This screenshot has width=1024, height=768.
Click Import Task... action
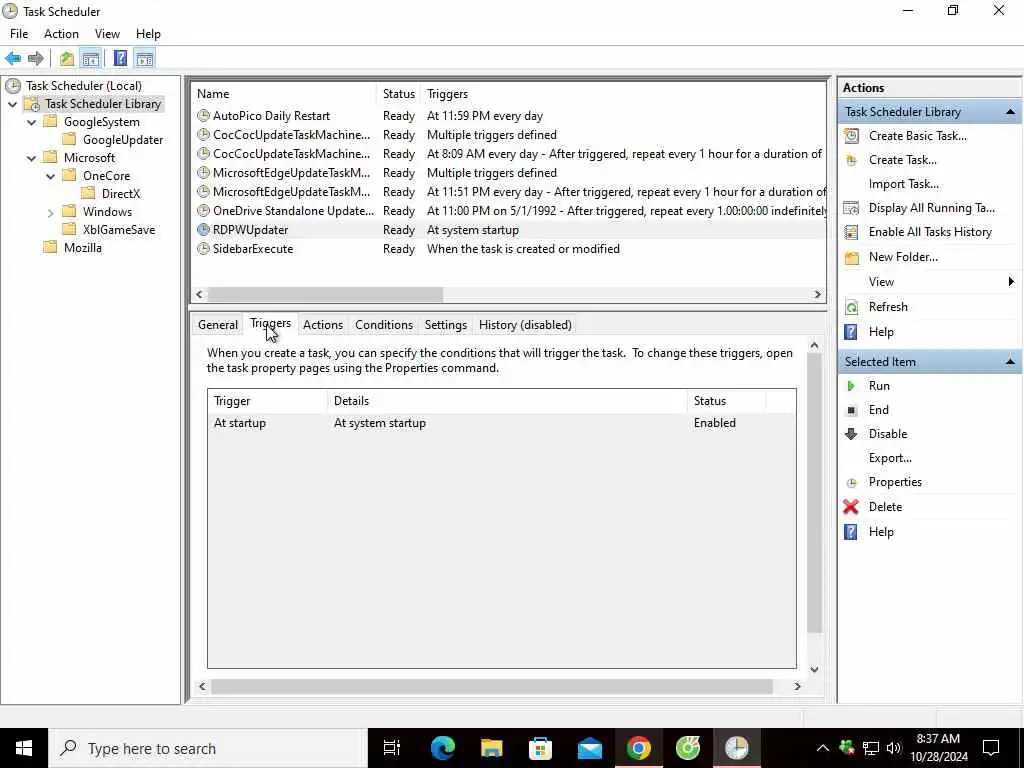click(x=904, y=184)
